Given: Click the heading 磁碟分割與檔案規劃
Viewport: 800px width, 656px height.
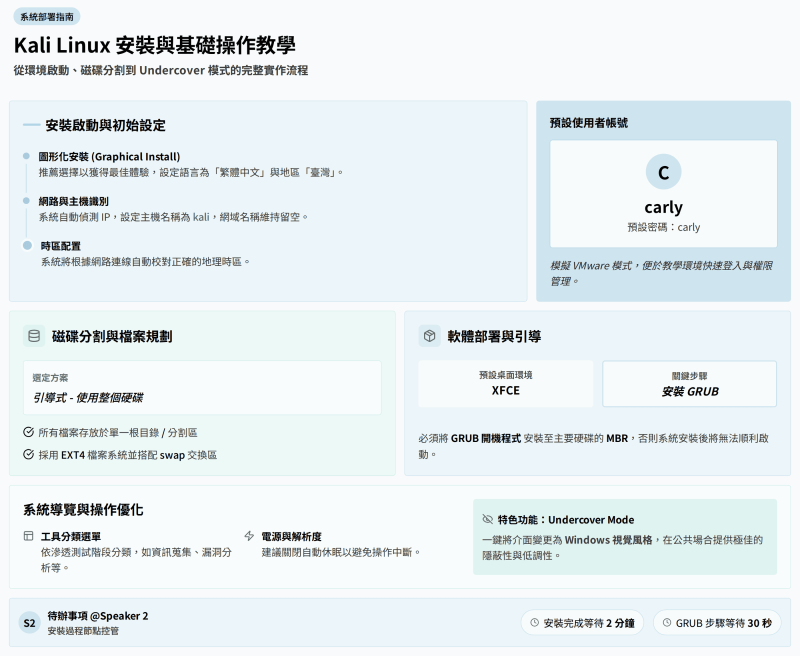Looking at the screenshot, I should [x=112, y=336].
